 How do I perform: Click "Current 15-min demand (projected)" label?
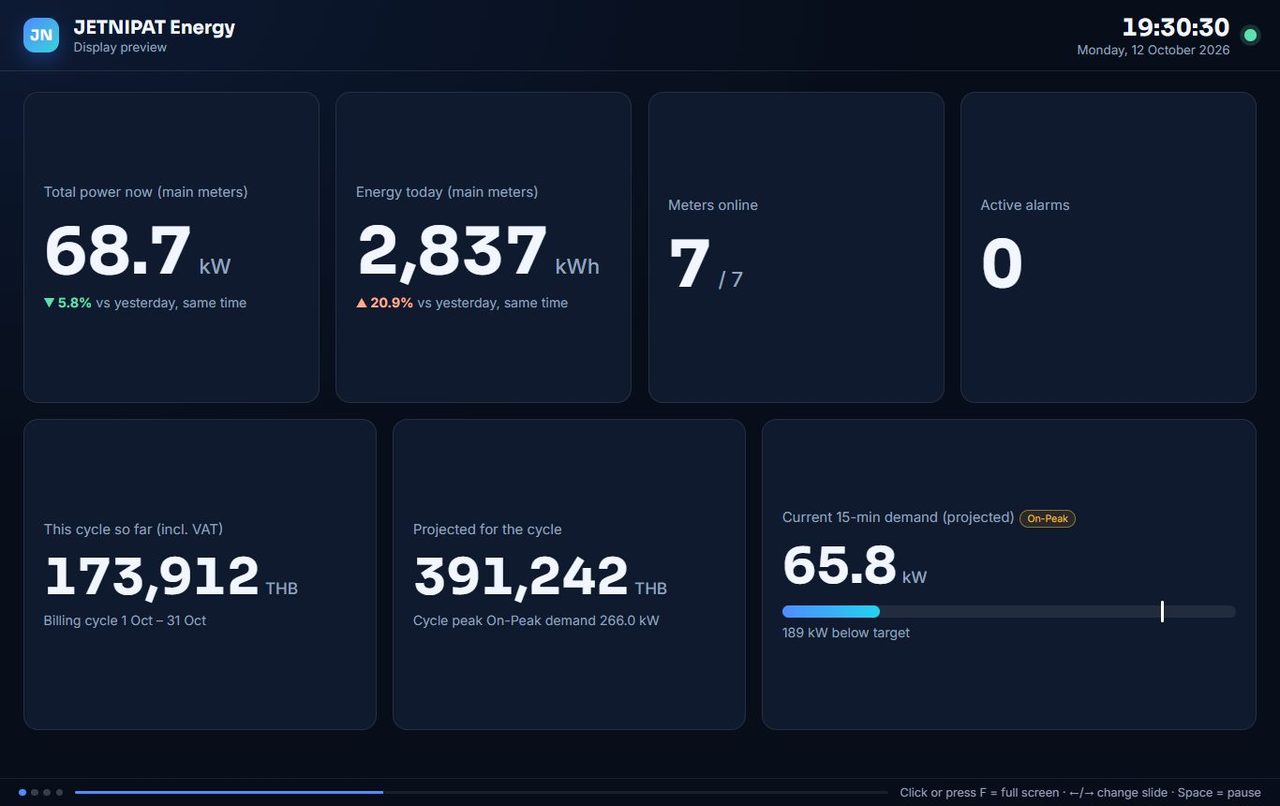point(898,518)
